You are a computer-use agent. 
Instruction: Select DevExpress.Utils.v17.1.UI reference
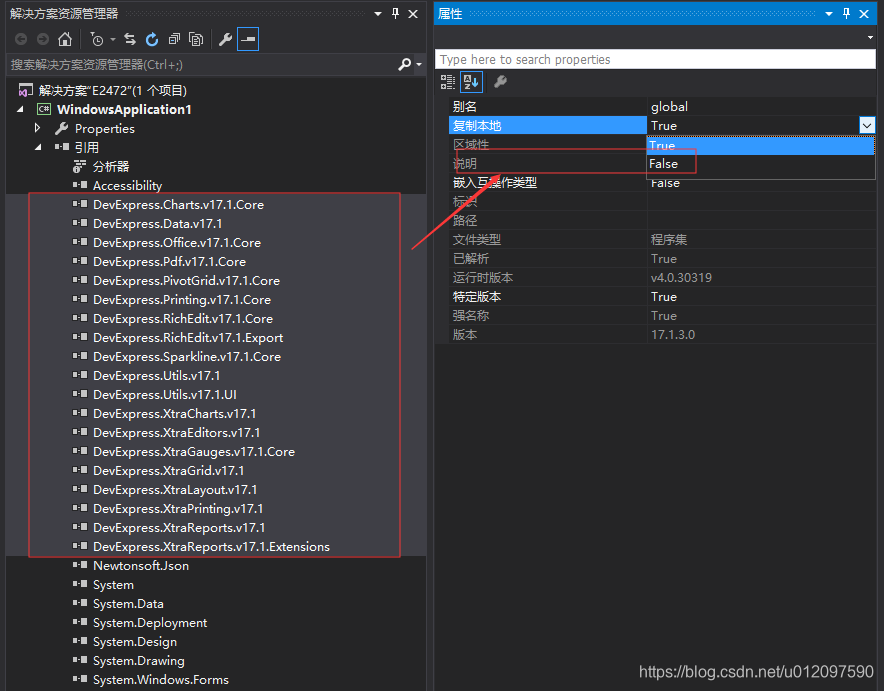165,395
